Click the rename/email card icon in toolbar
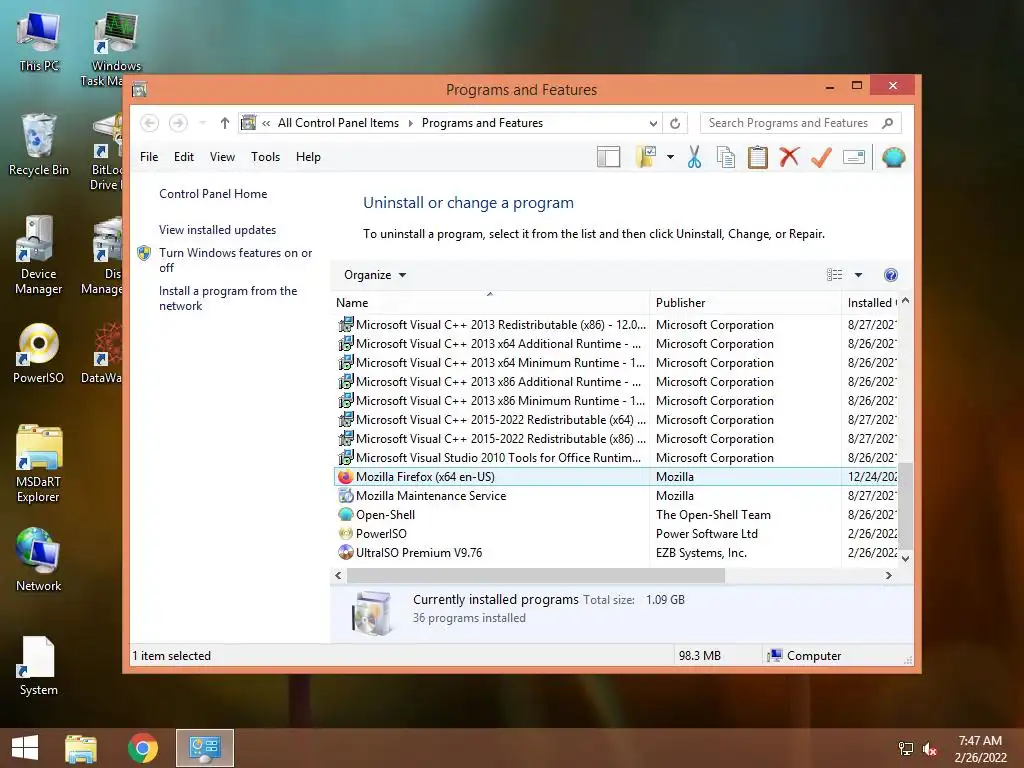Image resolution: width=1024 pixels, height=768 pixels. click(x=854, y=157)
